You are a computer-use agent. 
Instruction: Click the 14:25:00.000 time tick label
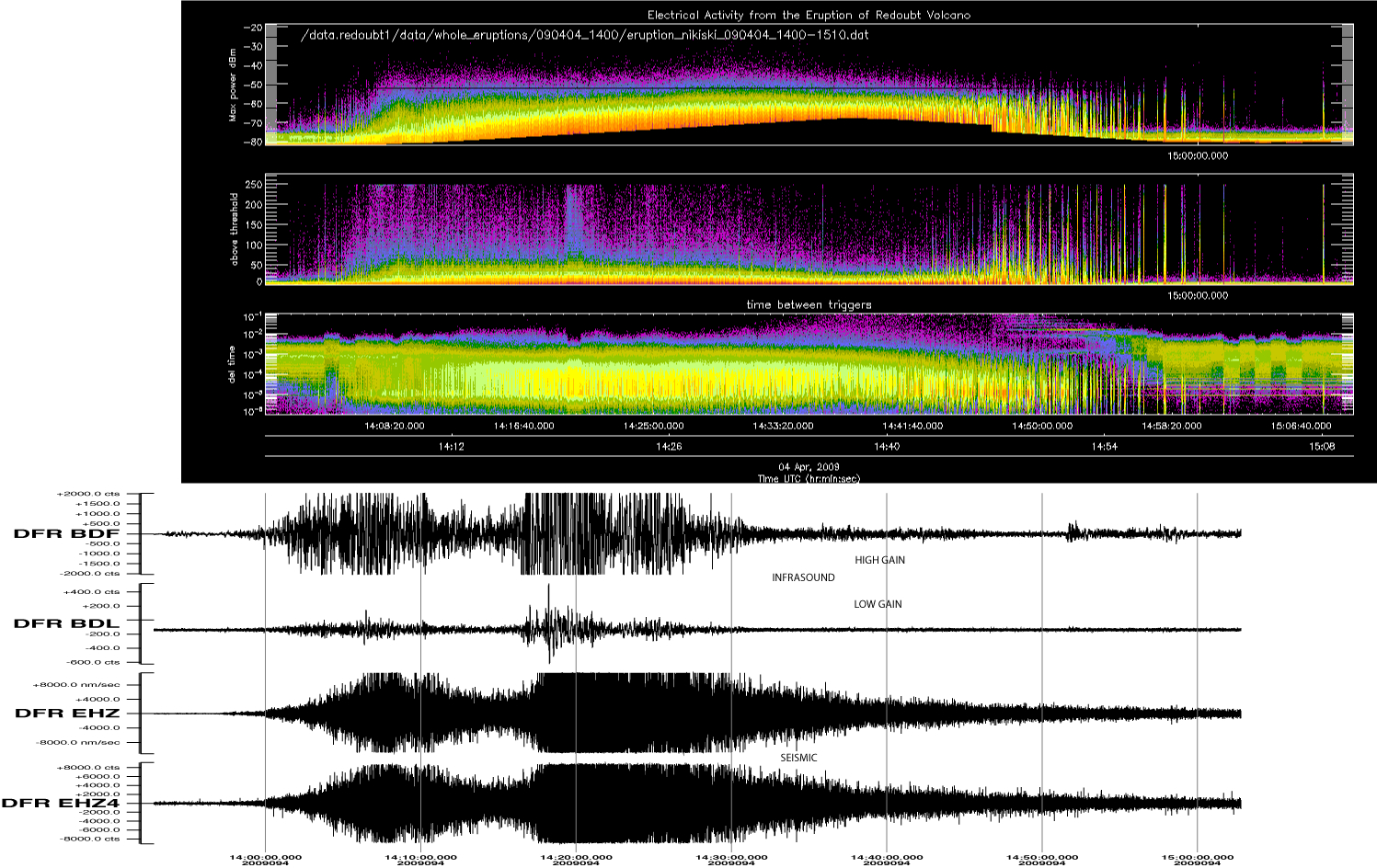654,426
